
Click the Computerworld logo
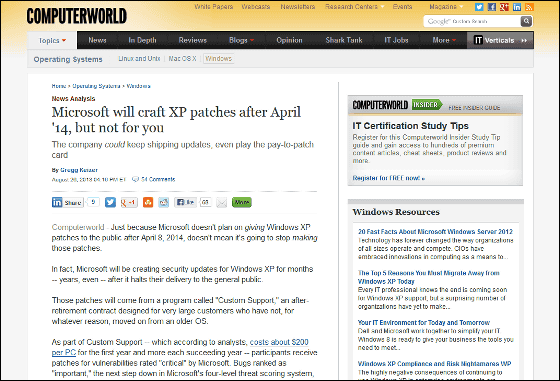click(x=77, y=16)
